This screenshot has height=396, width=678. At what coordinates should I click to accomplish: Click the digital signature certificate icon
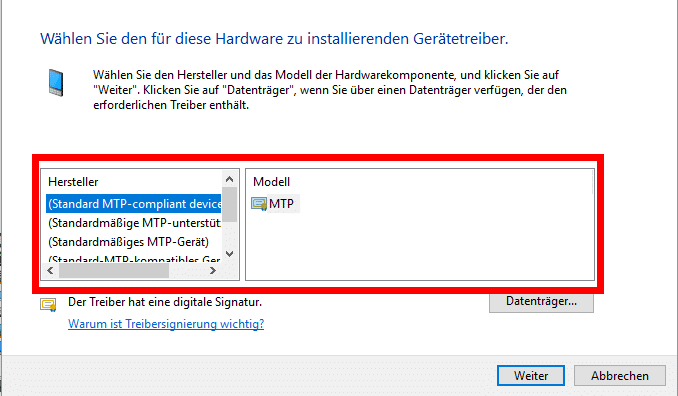point(48,304)
